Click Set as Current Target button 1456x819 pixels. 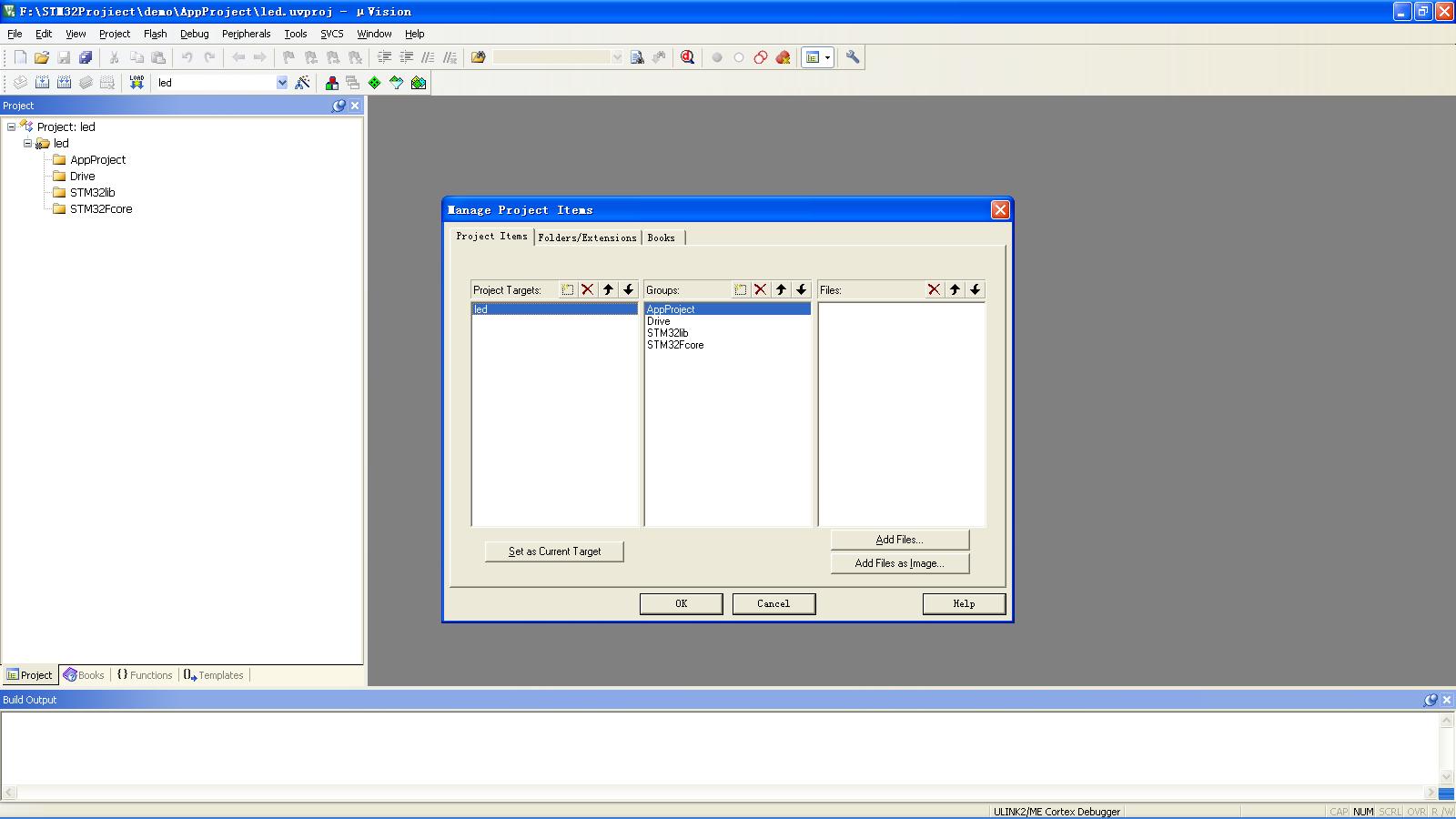tap(554, 551)
